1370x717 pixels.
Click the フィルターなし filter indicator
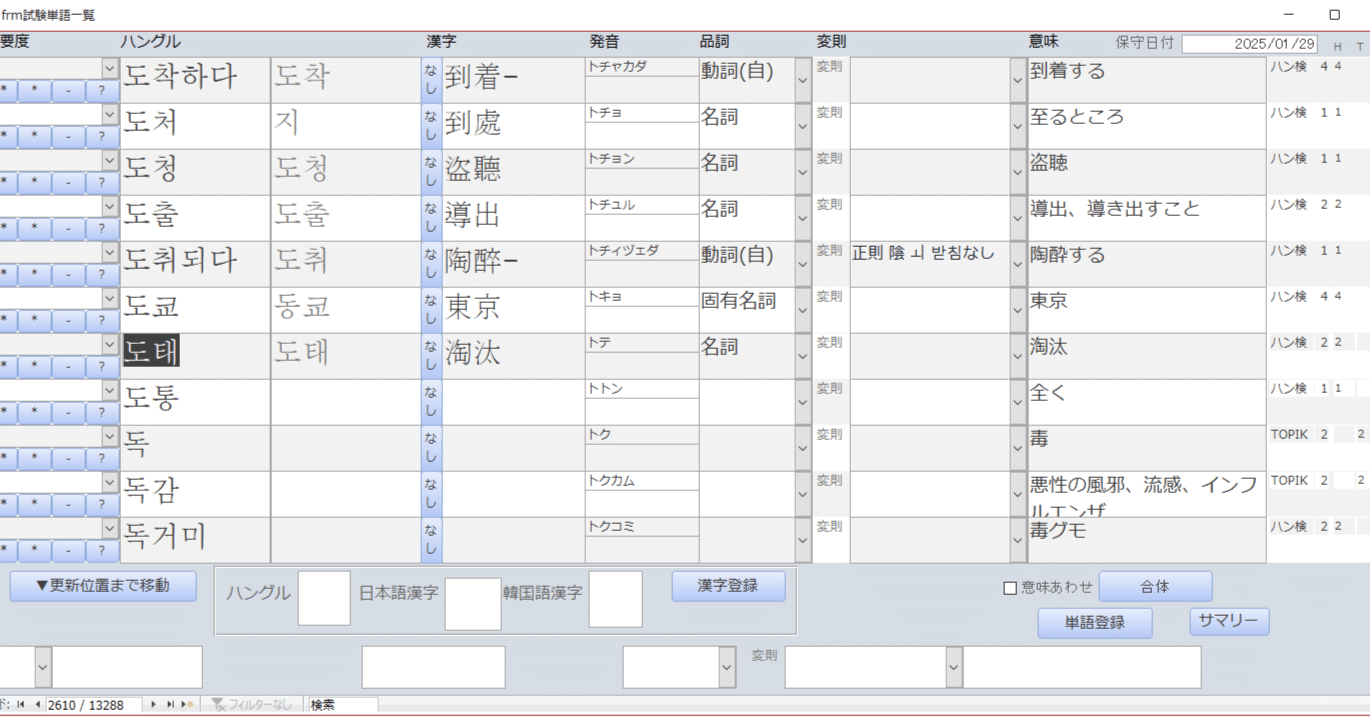click(x=252, y=705)
